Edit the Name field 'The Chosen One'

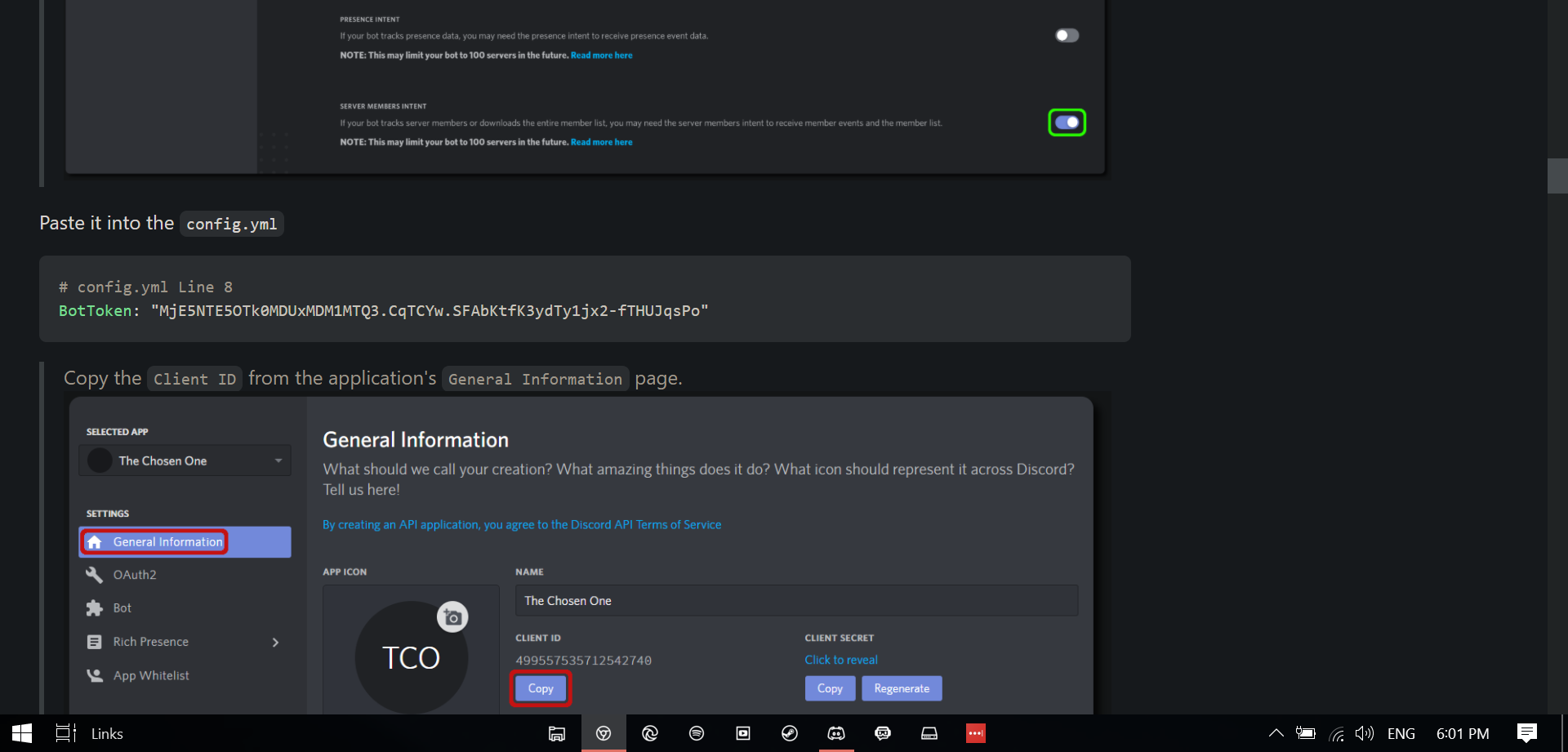click(796, 600)
